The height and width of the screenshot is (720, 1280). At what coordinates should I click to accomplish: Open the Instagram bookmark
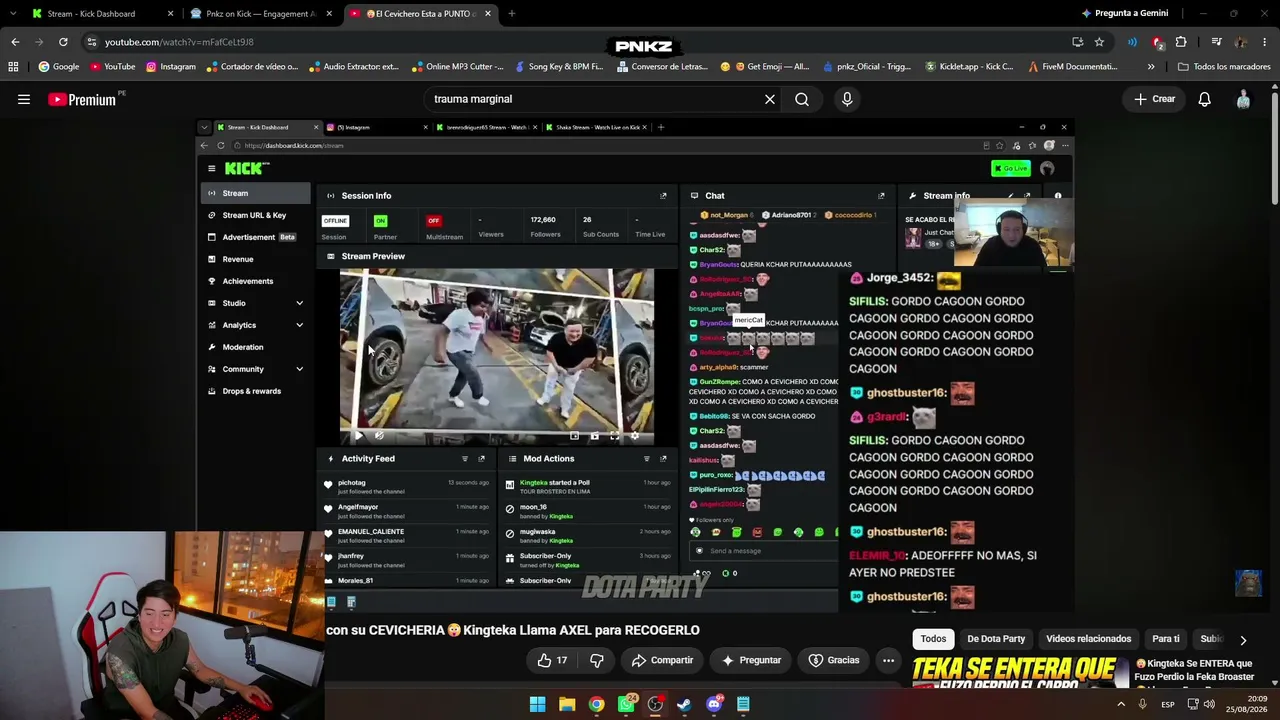point(171,67)
